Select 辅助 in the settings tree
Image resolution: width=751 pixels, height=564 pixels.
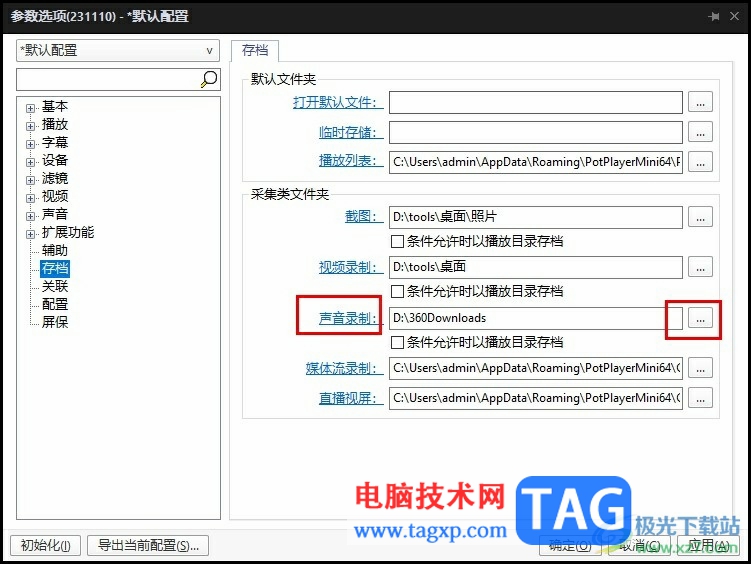(55, 250)
